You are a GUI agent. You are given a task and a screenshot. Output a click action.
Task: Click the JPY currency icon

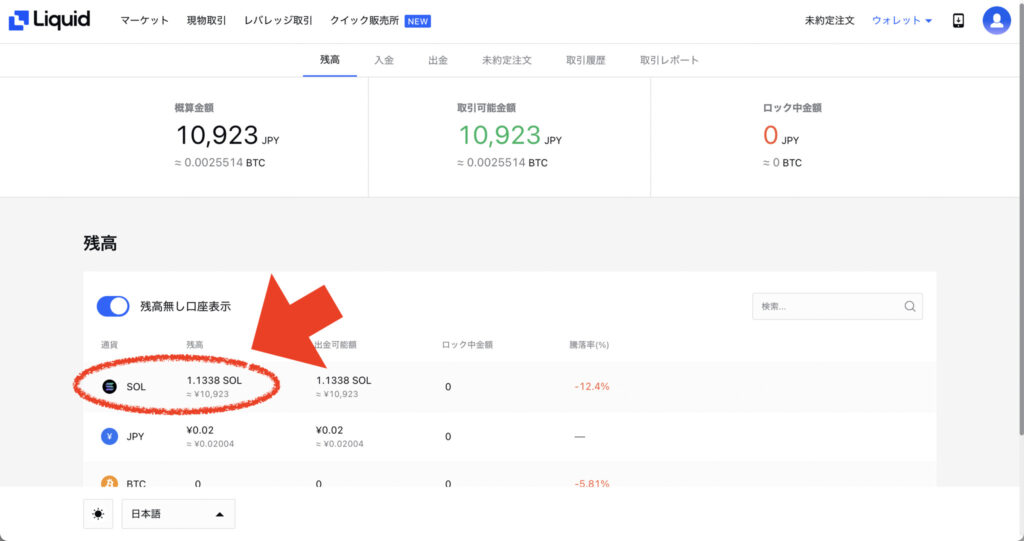click(109, 436)
